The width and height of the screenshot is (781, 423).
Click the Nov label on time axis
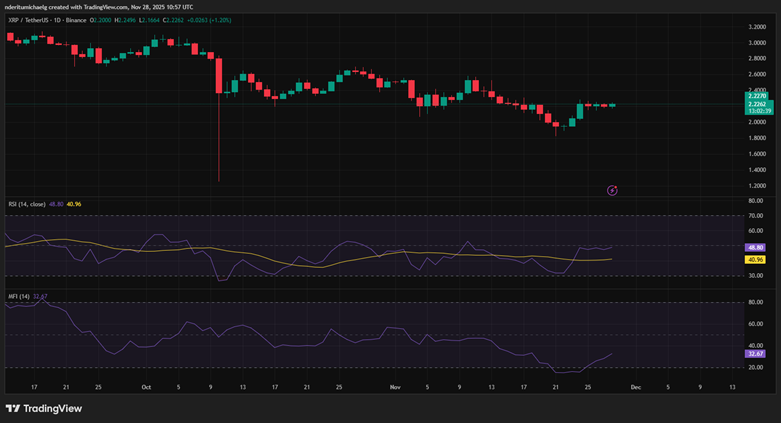(x=395, y=385)
